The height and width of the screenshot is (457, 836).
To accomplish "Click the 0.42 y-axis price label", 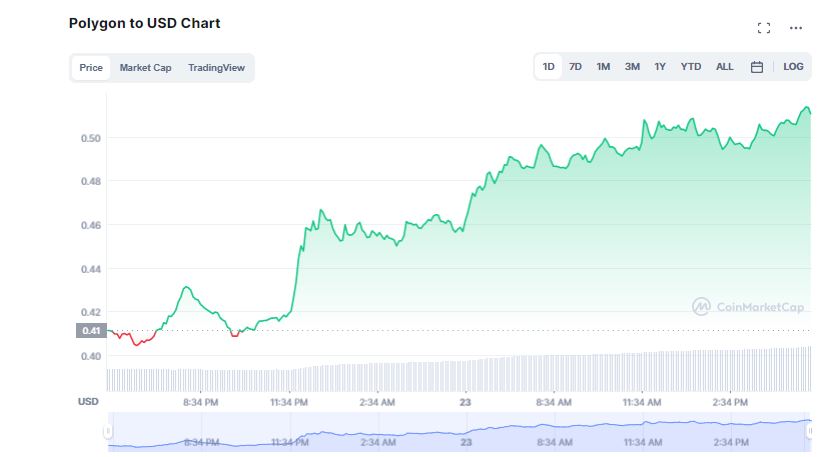I will 91,312.
